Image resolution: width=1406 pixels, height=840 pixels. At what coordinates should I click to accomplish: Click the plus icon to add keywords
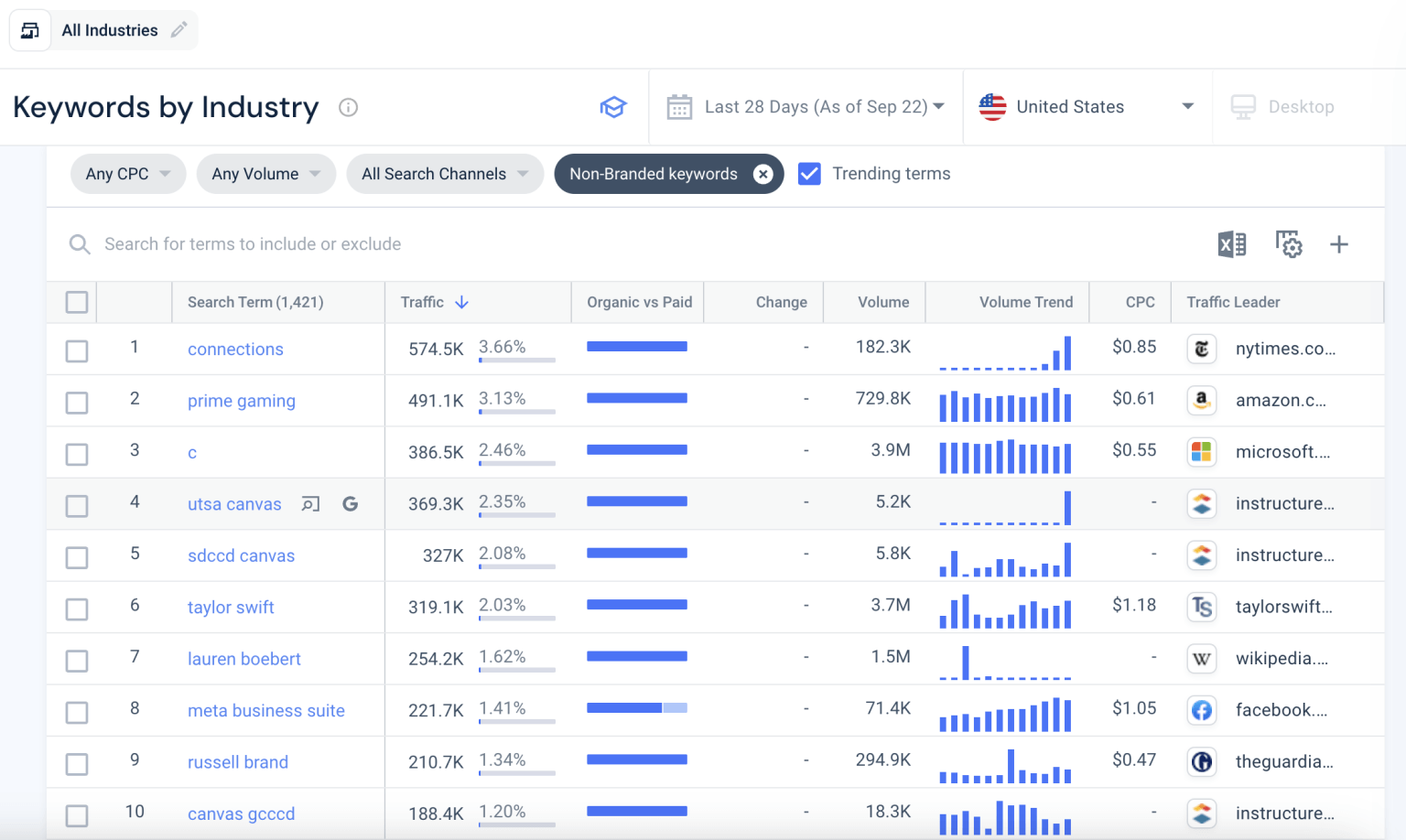(1339, 244)
